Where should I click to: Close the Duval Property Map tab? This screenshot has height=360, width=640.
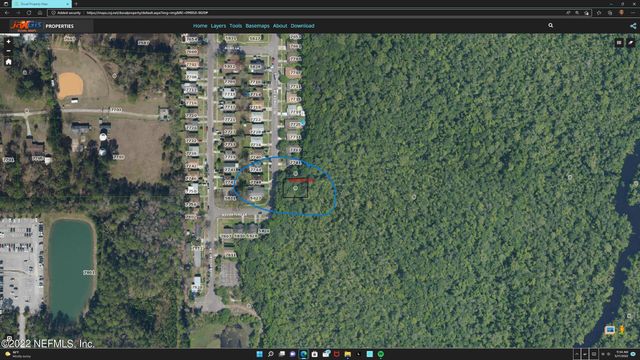click(x=68, y=4)
